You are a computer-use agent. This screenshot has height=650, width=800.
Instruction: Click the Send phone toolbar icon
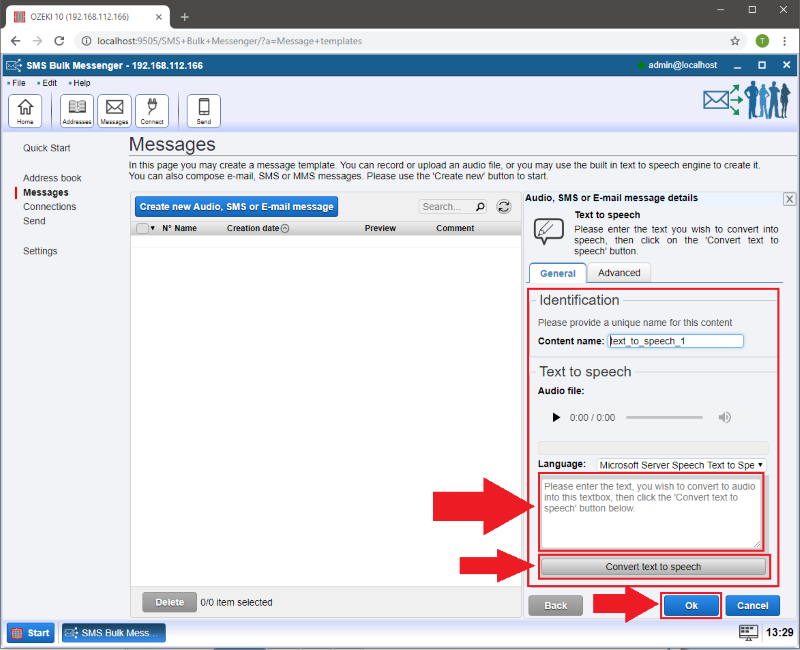pyautogui.click(x=204, y=110)
